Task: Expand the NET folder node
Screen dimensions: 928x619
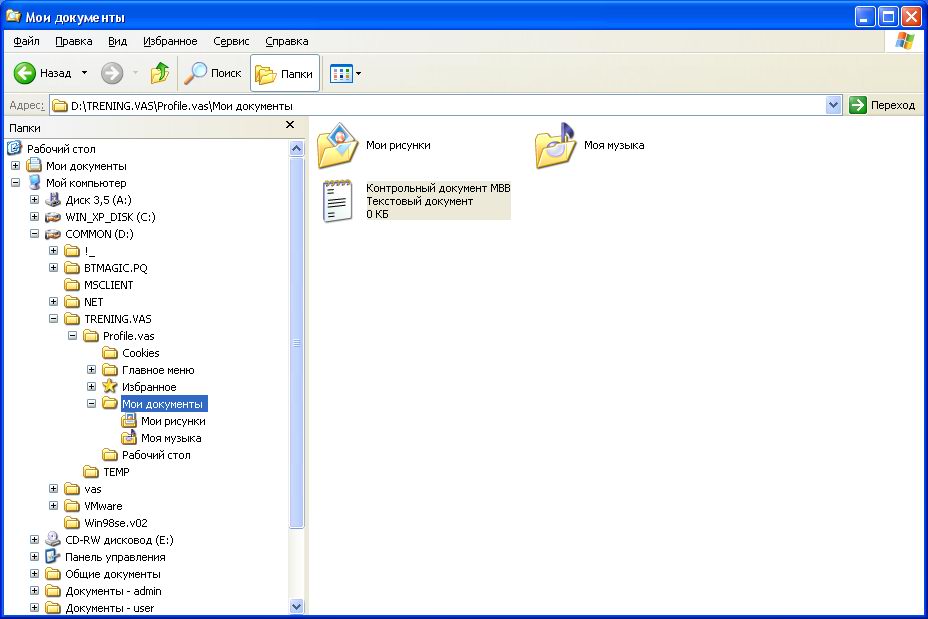Action: tap(53, 302)
